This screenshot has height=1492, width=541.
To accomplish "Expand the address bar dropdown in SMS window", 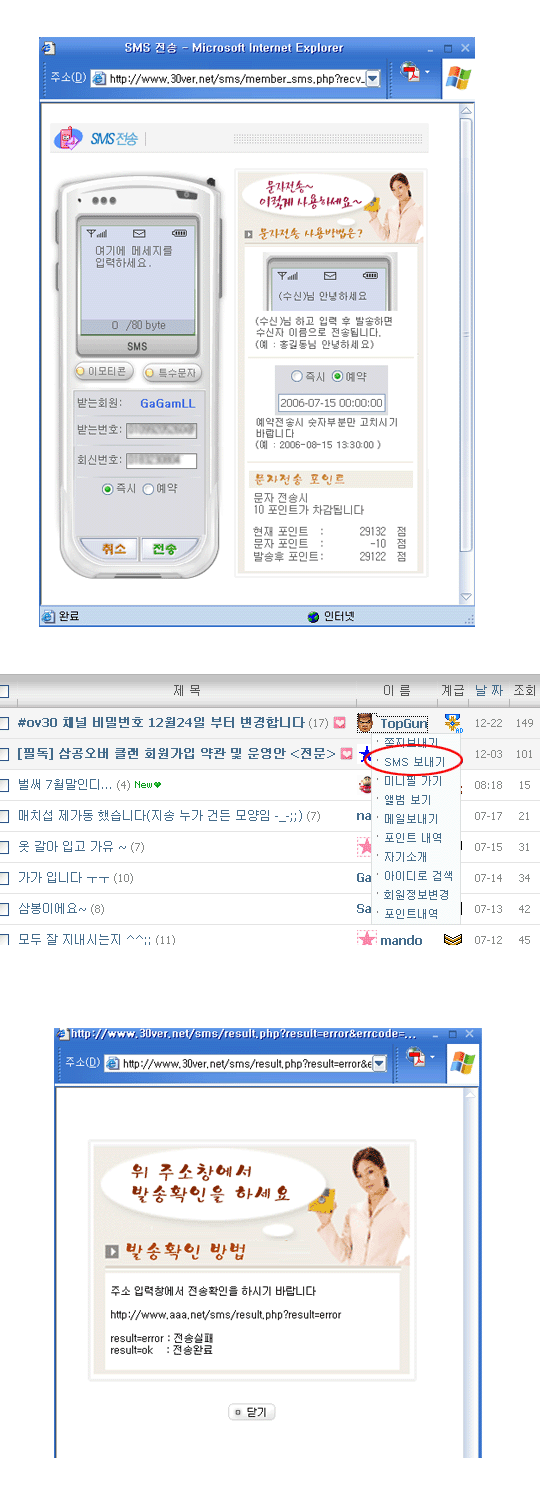I will tap(373, 78).
